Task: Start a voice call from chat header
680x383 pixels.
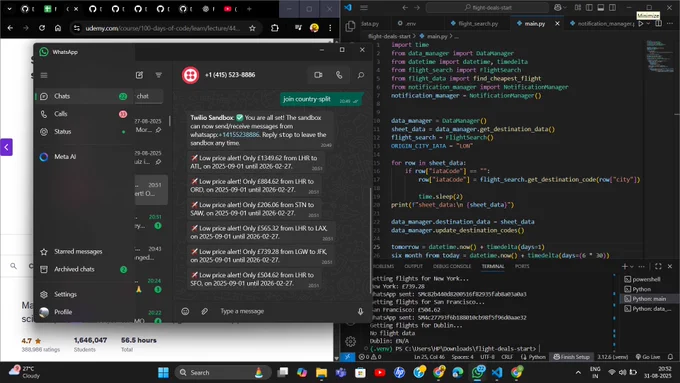Action: coord(339,75)
